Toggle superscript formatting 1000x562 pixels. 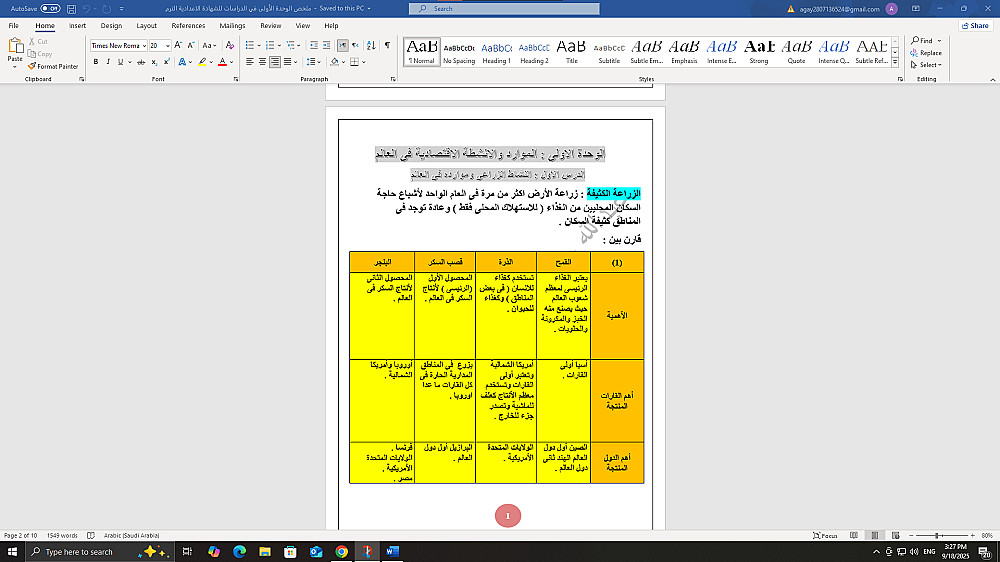point(166,62)
